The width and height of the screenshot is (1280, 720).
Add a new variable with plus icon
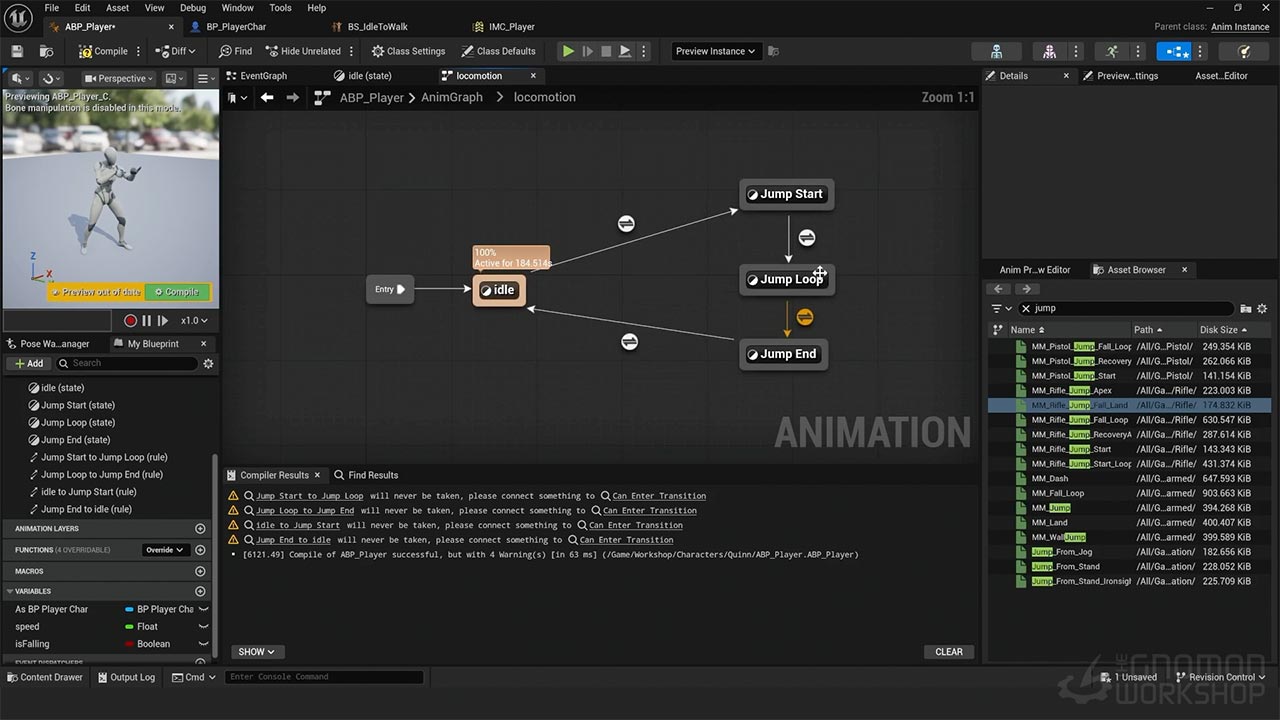pos(200,591)
